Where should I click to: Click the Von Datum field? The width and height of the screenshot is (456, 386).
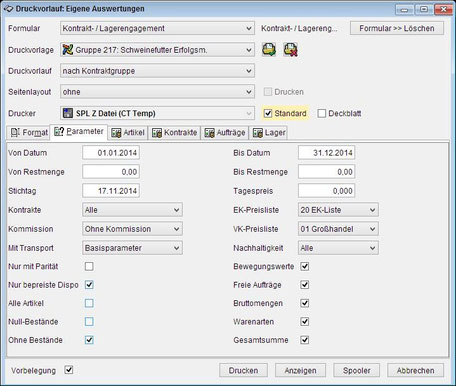[111, 153]
